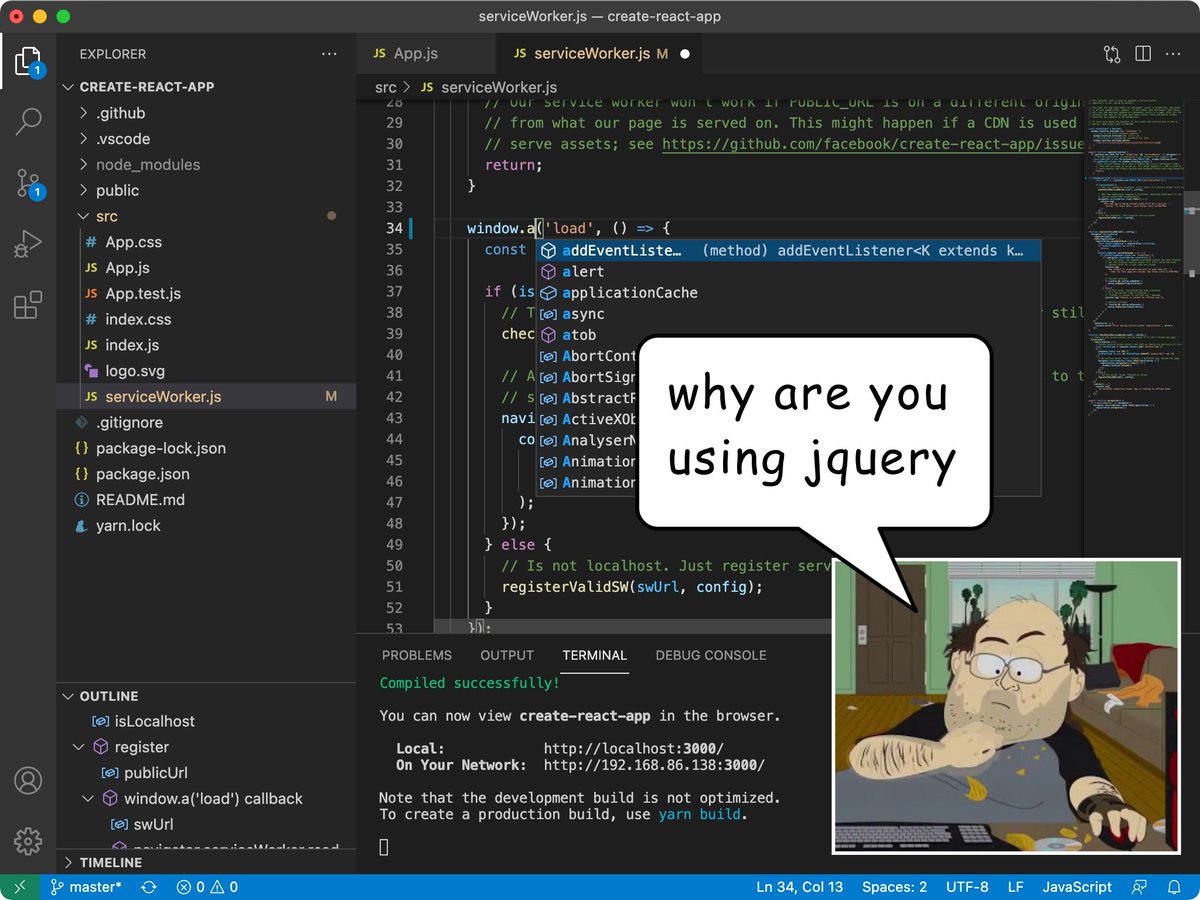The height and width of the screenshot is (900, 1200).
Task: Open index.css in explorer
Action: pyautogui.click(x=206, y=319)
